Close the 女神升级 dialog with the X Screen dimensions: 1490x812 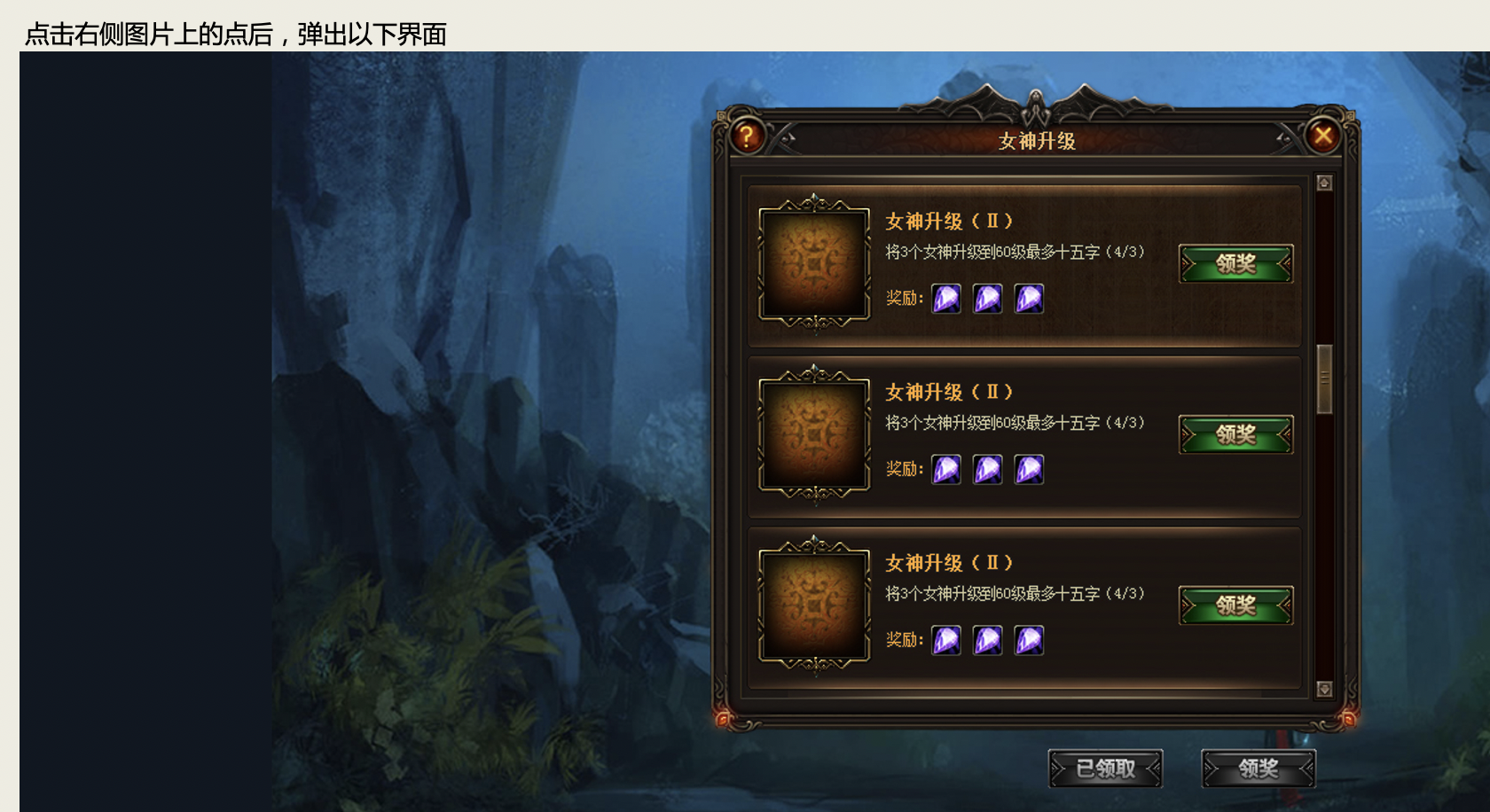[x=1323, y=136]
